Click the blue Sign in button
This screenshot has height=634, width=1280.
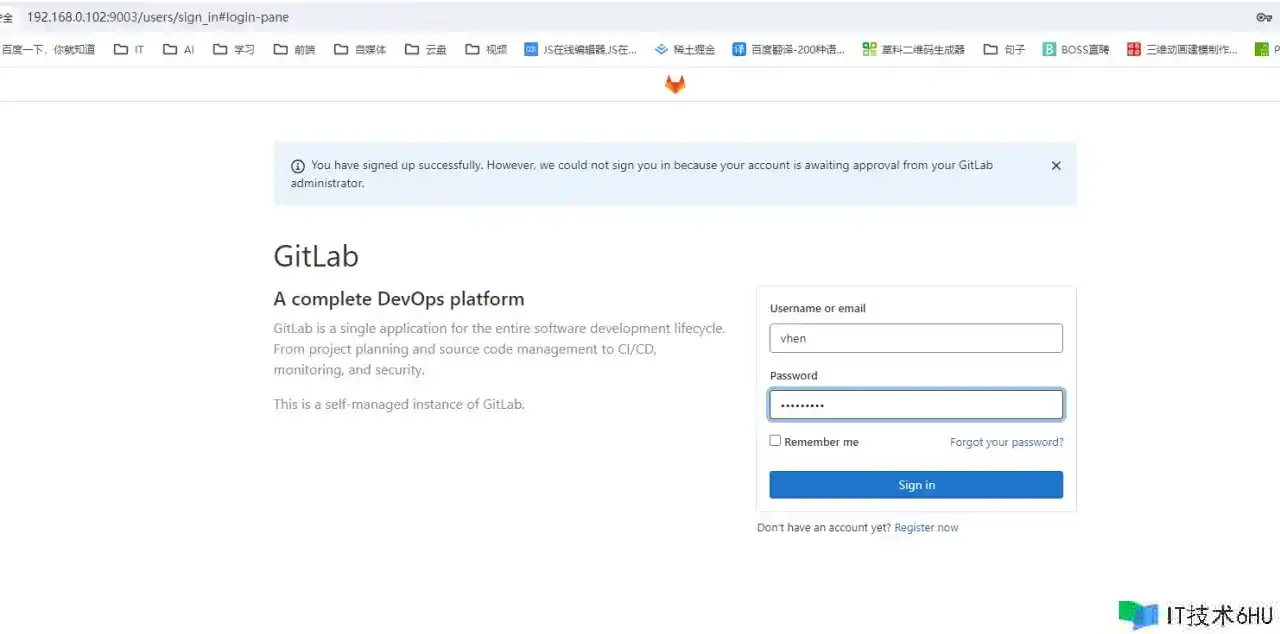(916, 485)
